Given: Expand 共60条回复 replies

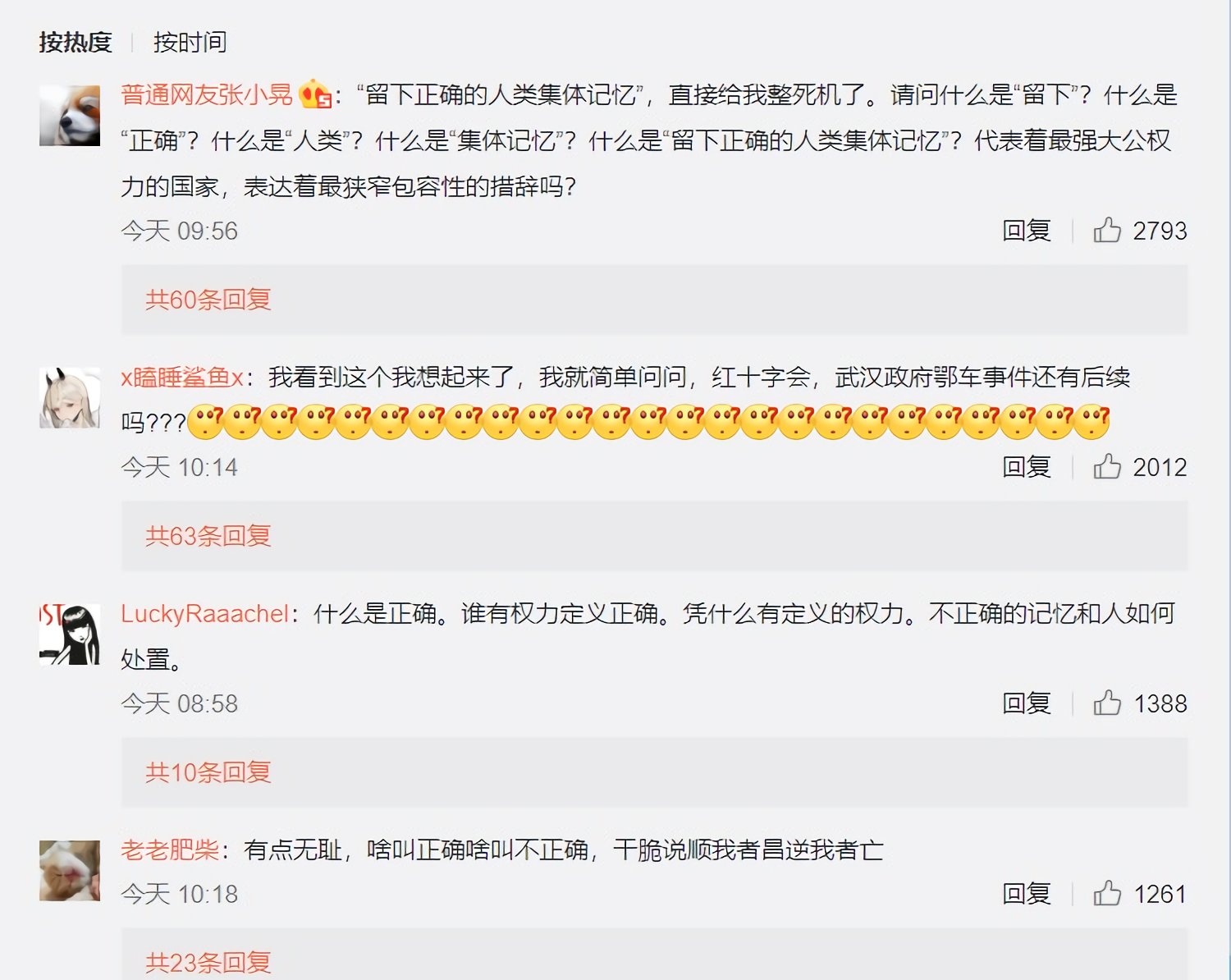Looking at the screenshot, I should [208, 300].
